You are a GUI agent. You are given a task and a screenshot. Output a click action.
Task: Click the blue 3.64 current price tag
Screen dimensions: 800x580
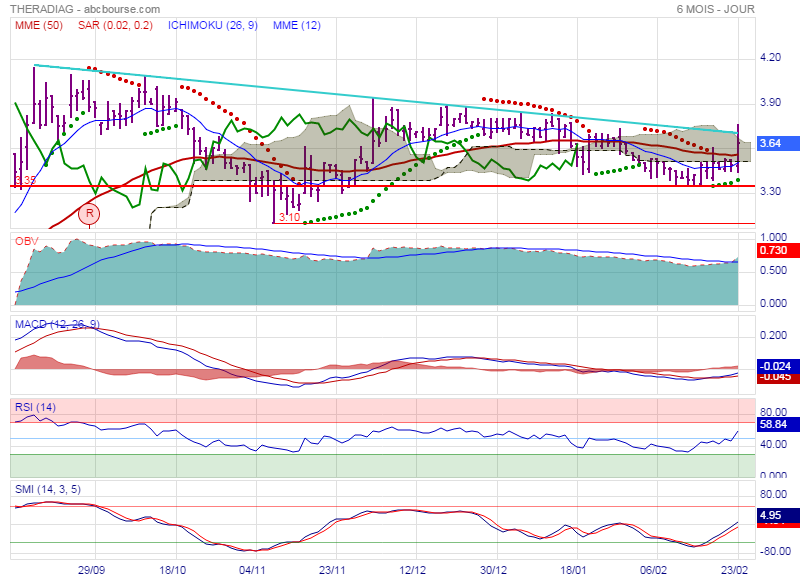click(x=778, y=143)
